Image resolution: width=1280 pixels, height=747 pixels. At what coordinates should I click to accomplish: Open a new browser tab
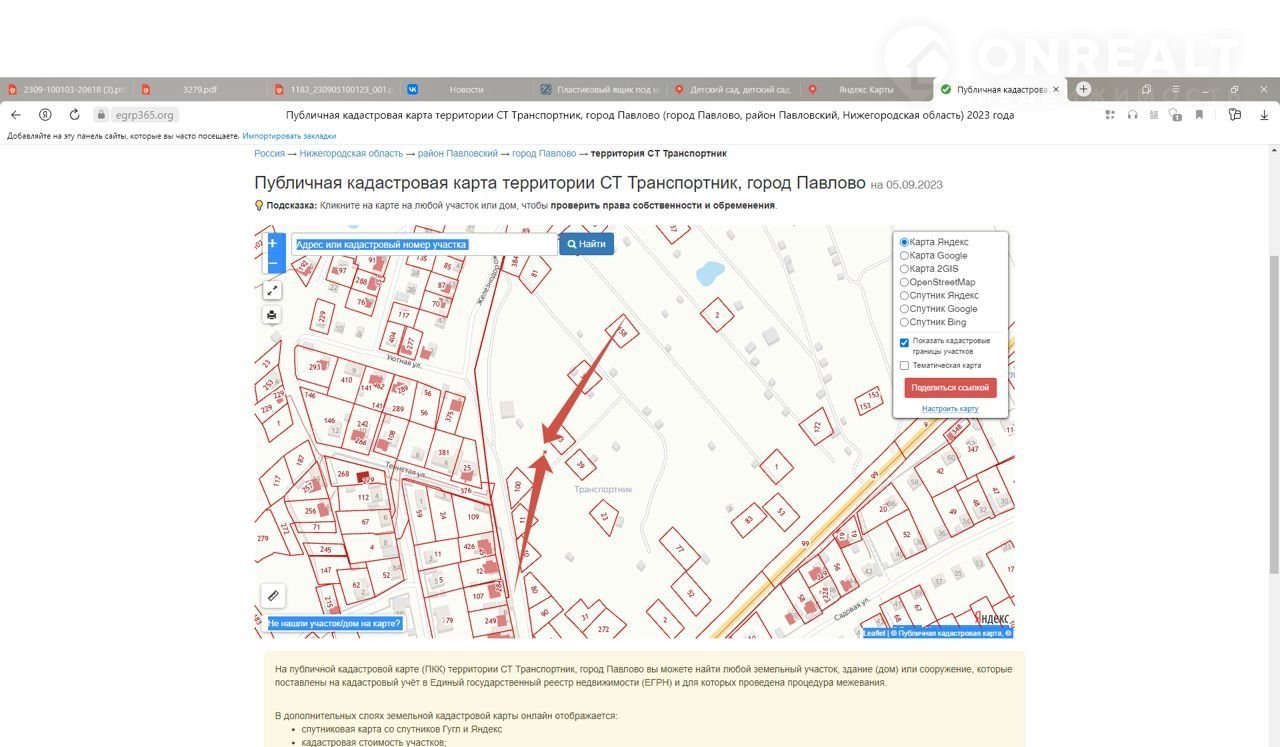(x=1083, y=89)
